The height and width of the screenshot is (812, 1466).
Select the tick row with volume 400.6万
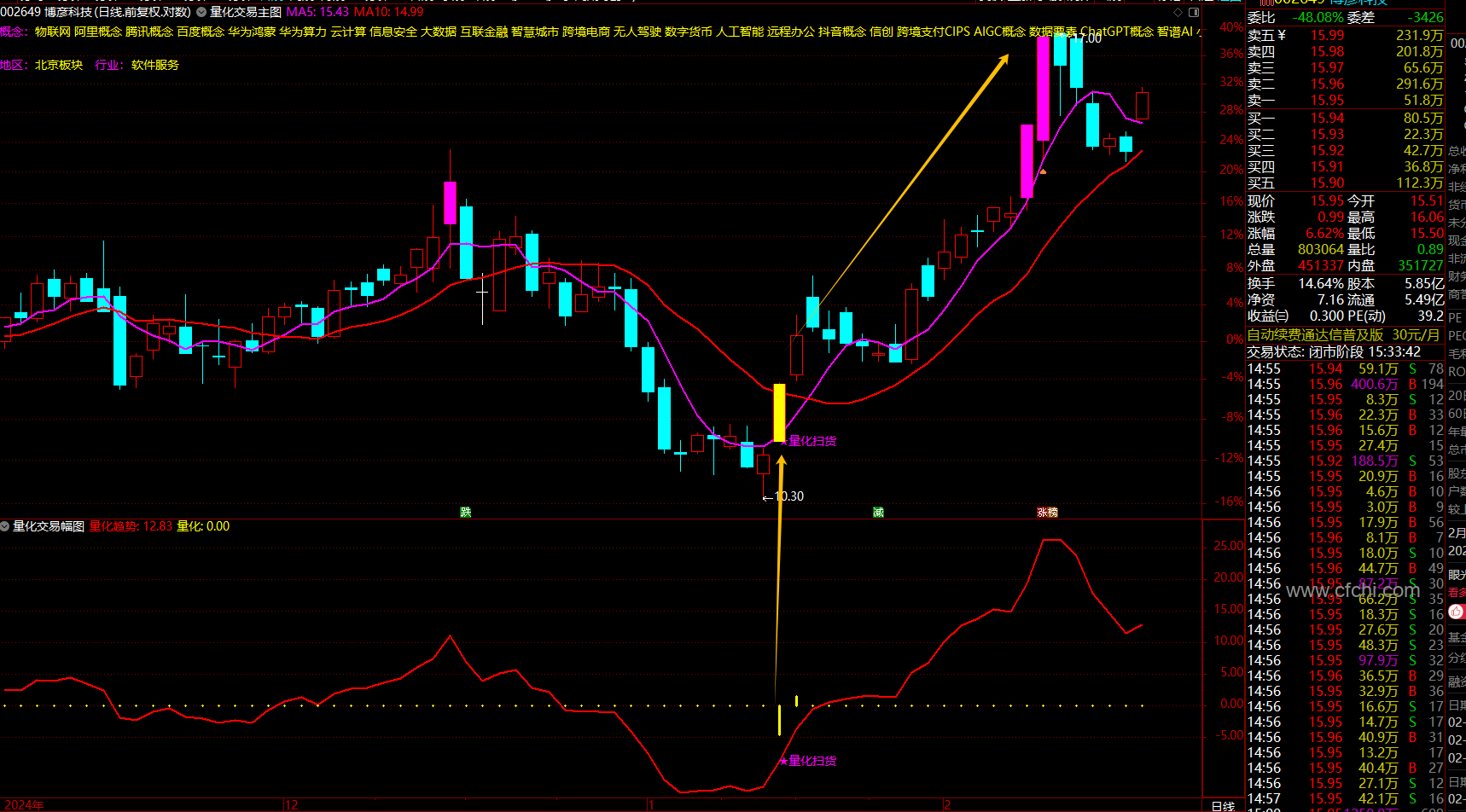pyautogui.click(x=1345, y=384)
